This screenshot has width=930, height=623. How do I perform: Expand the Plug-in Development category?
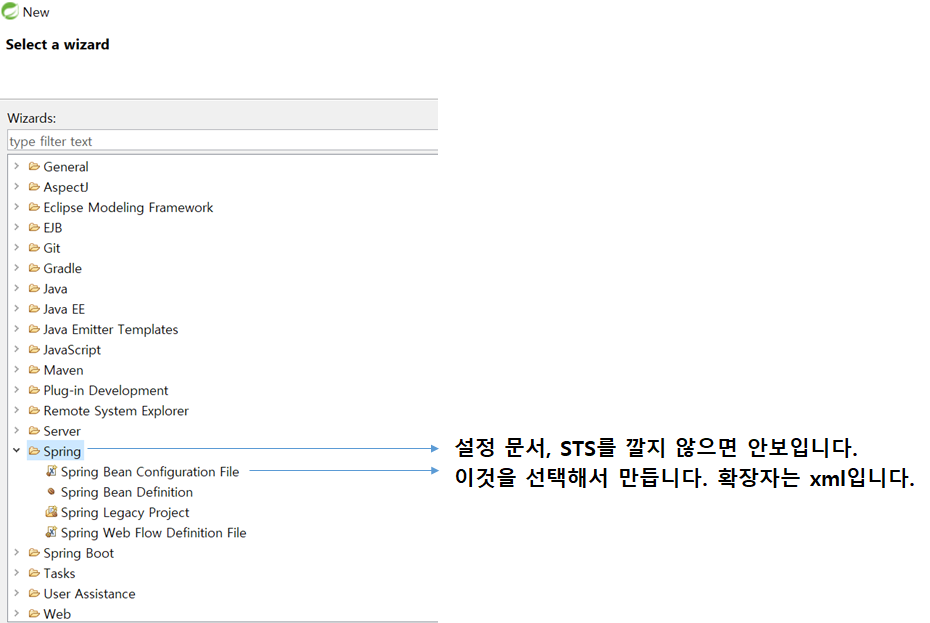tap(17, 390)
